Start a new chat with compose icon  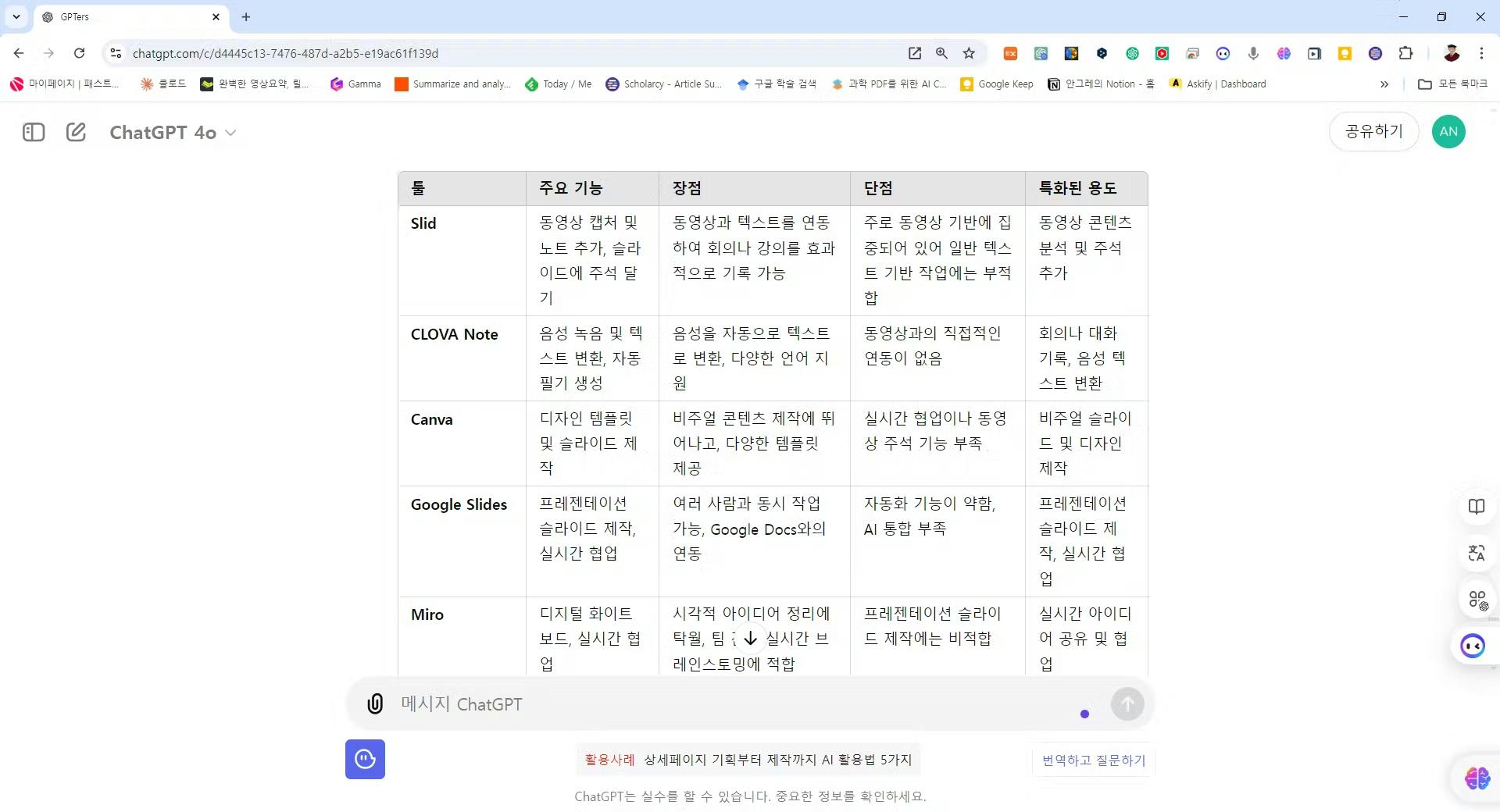click(76, 132)
